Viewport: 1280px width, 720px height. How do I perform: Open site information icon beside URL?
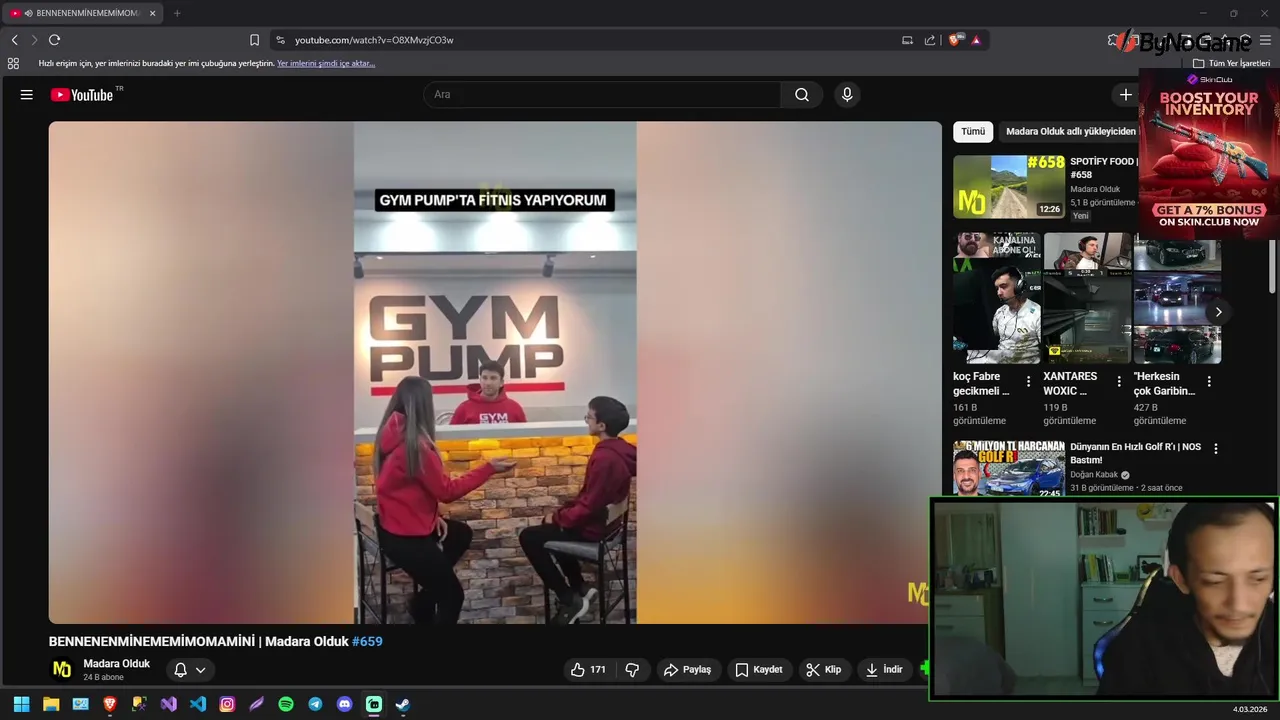pos(280,40)
